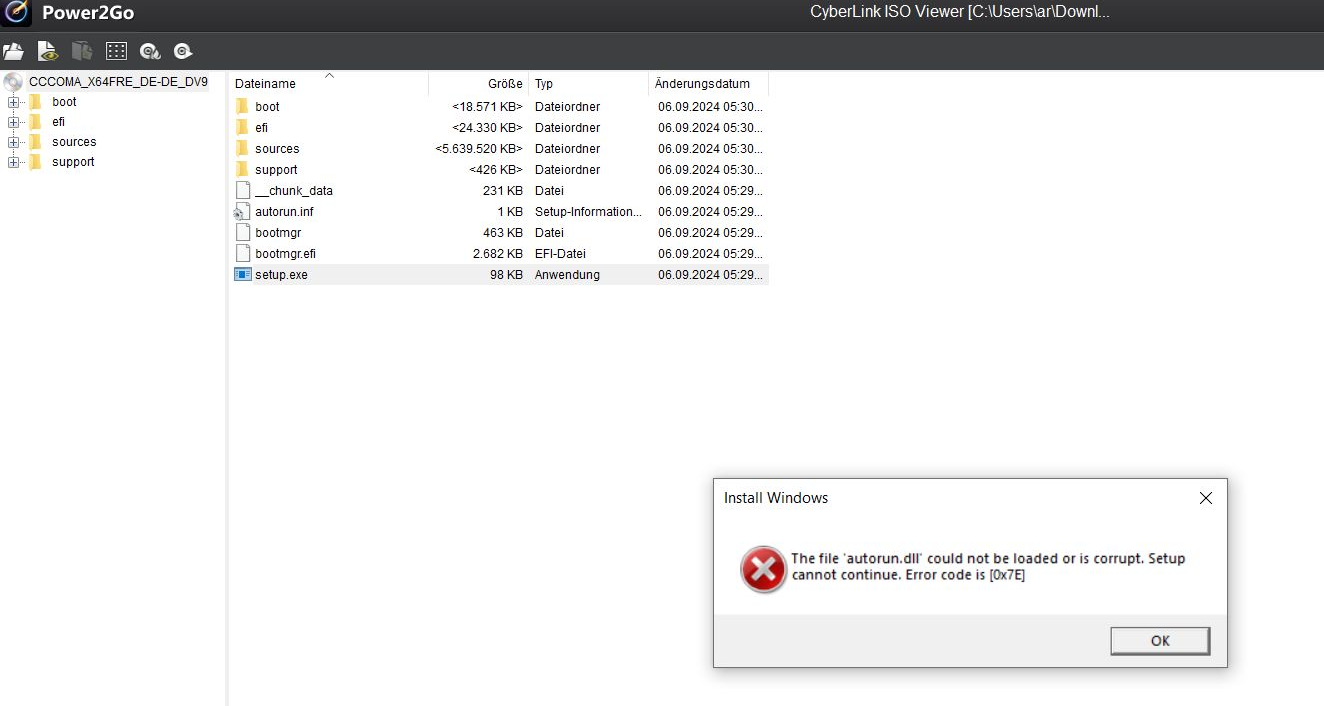The image size is (1324, 706).
Task: Open an image file via the folder toolbar icon
Action: click(13, 51)
